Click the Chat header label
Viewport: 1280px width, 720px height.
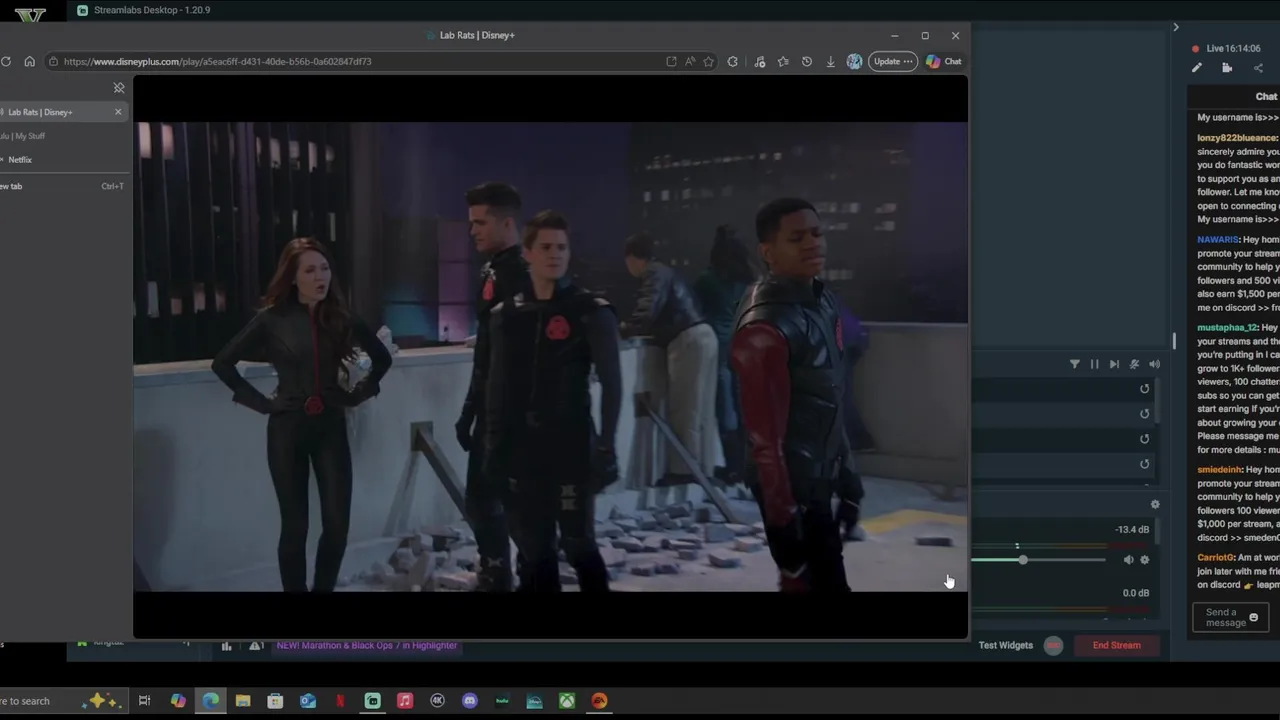1266,97
